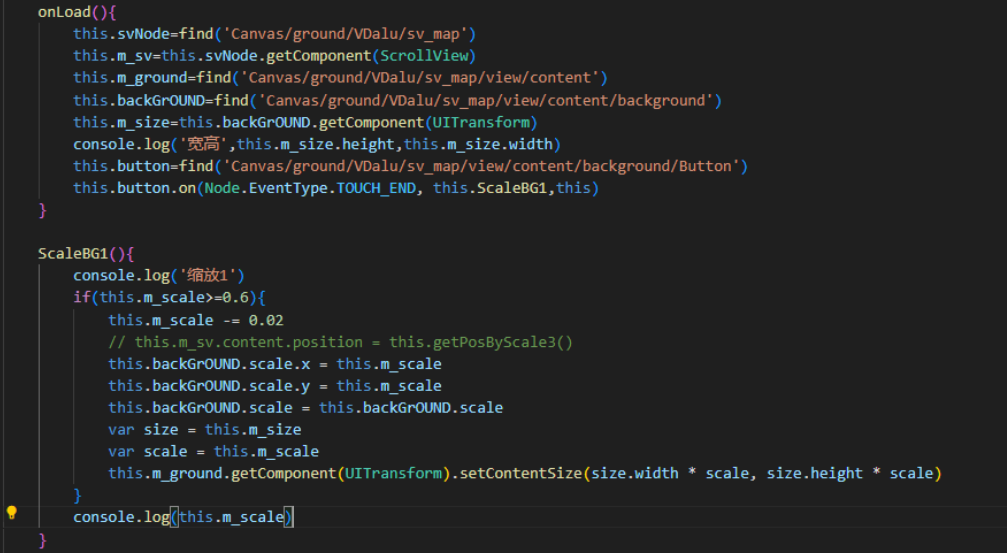Place cursor on the onLoad method name
The height and width of the screenshot is (553, 1007).
(64, 12)
